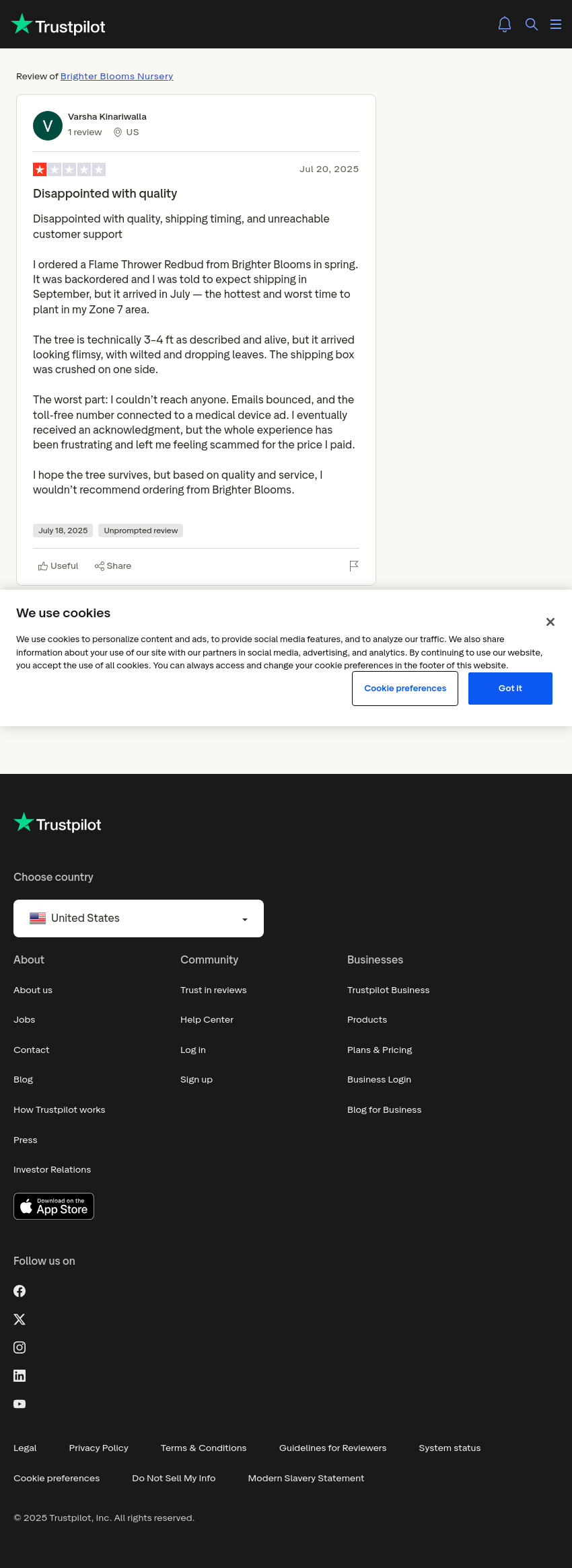Open Trustpilot Instagram icon

coord(20,1347)
